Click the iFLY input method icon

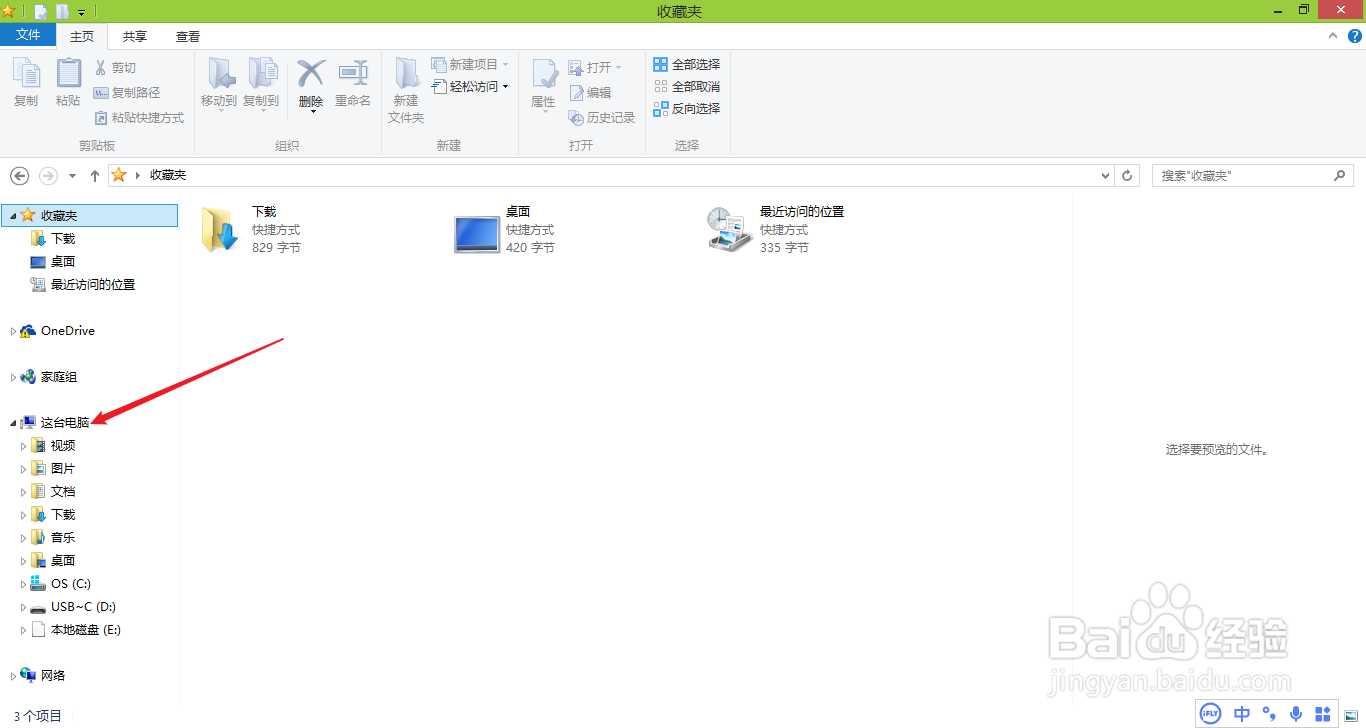(1210, 714)
